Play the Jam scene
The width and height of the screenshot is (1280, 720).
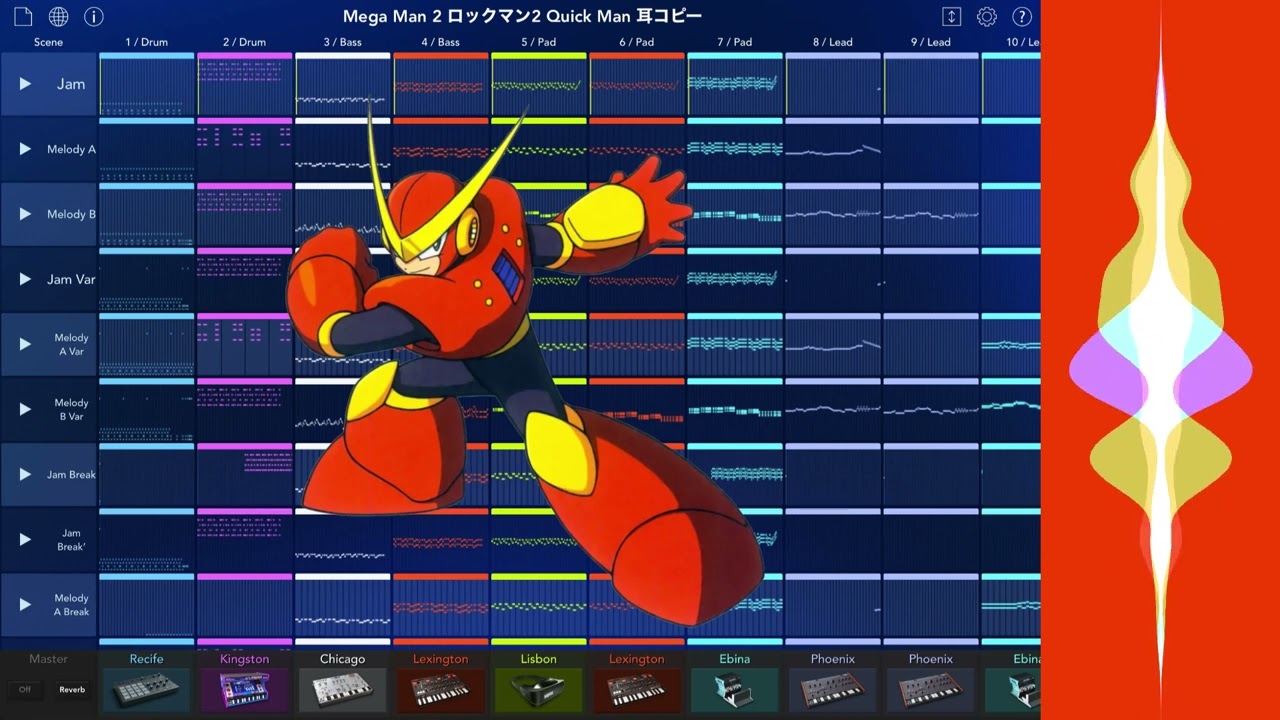(25, 84)
